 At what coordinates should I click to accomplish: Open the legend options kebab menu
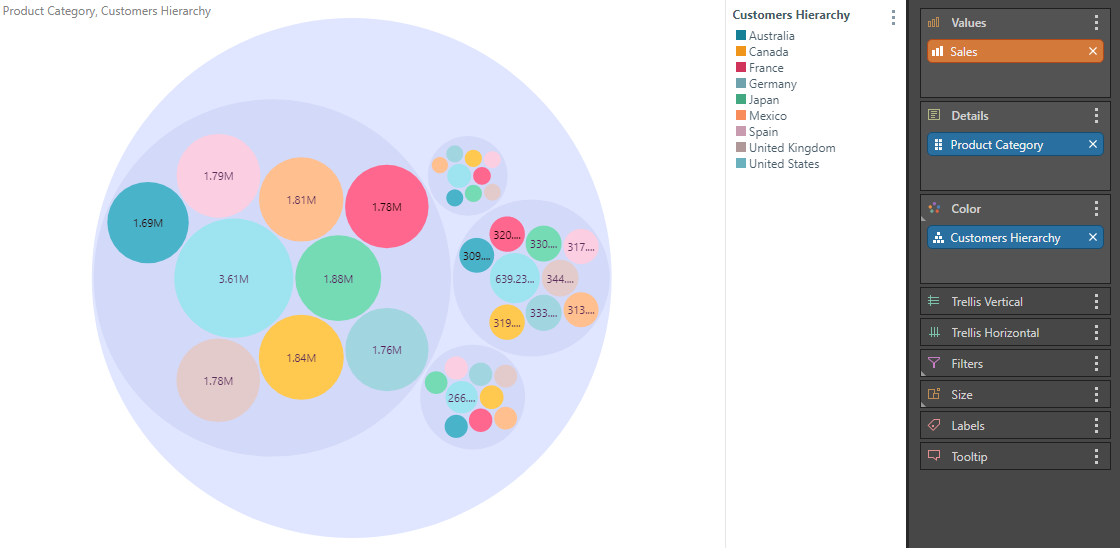tap(893, 17)
